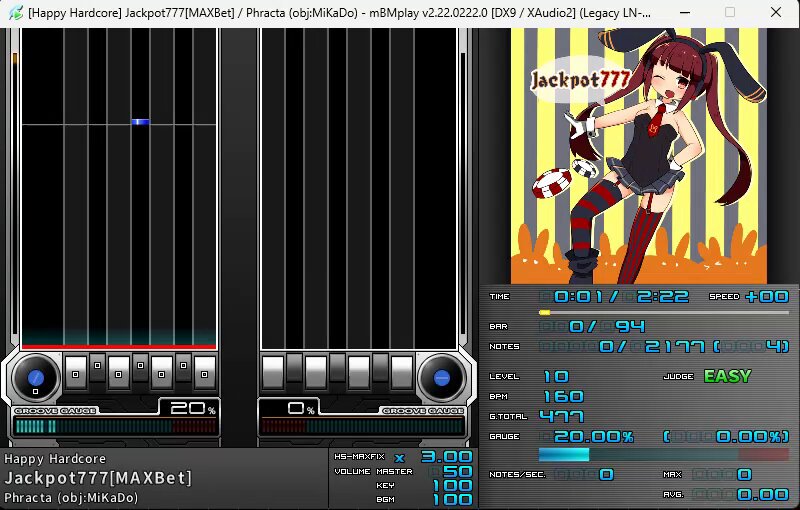Click the SPEED +00 value

point(767,296)
